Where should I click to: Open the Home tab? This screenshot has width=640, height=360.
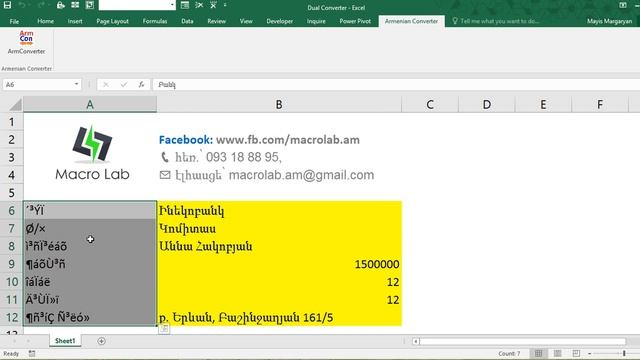[x=45, y=21]
